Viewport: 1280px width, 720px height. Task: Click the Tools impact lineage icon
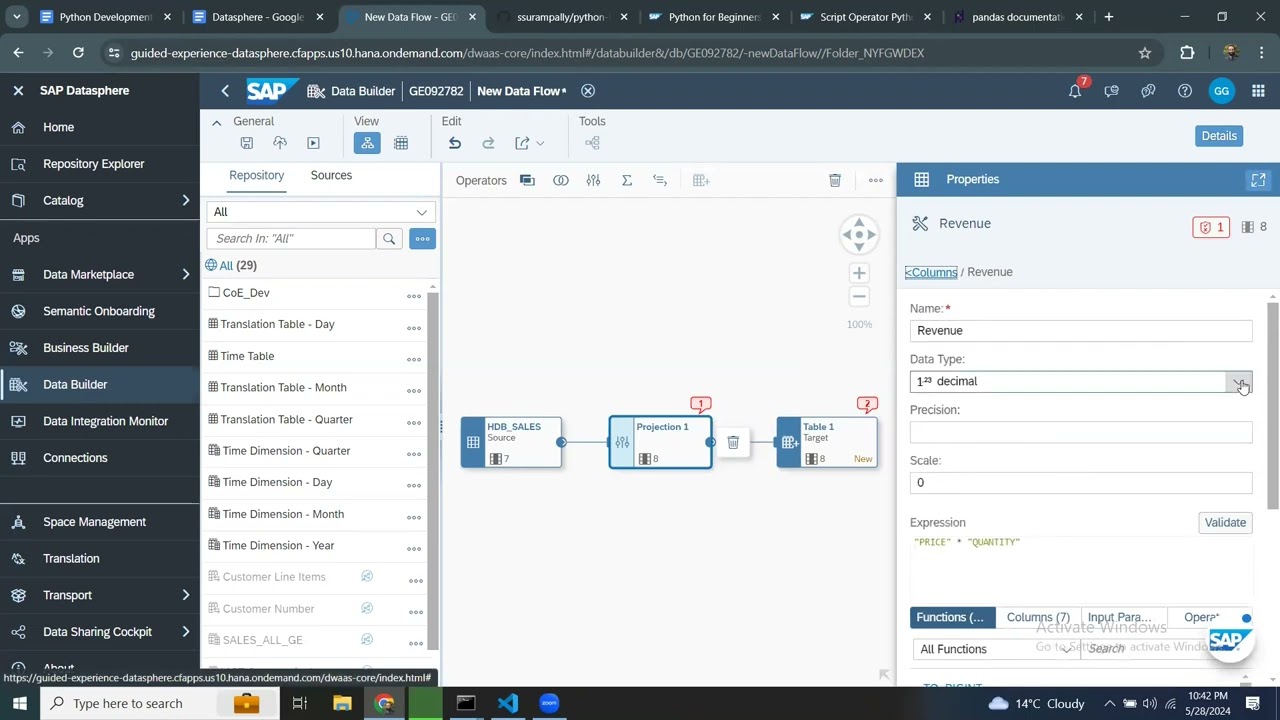592,143
